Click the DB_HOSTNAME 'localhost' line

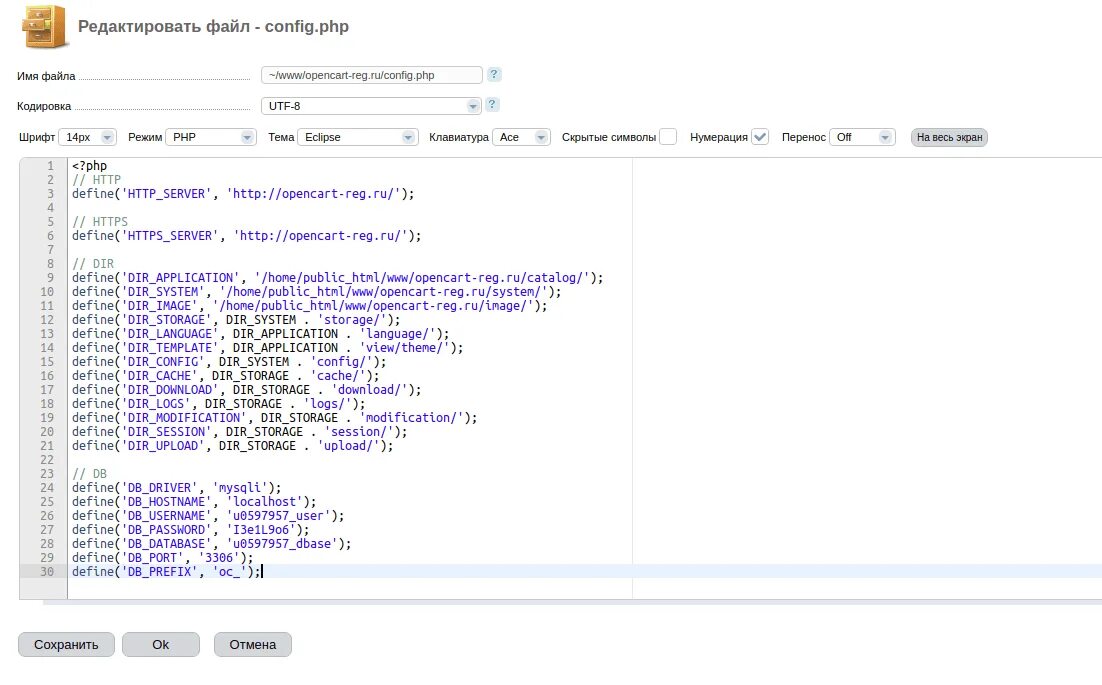[194, 502]
